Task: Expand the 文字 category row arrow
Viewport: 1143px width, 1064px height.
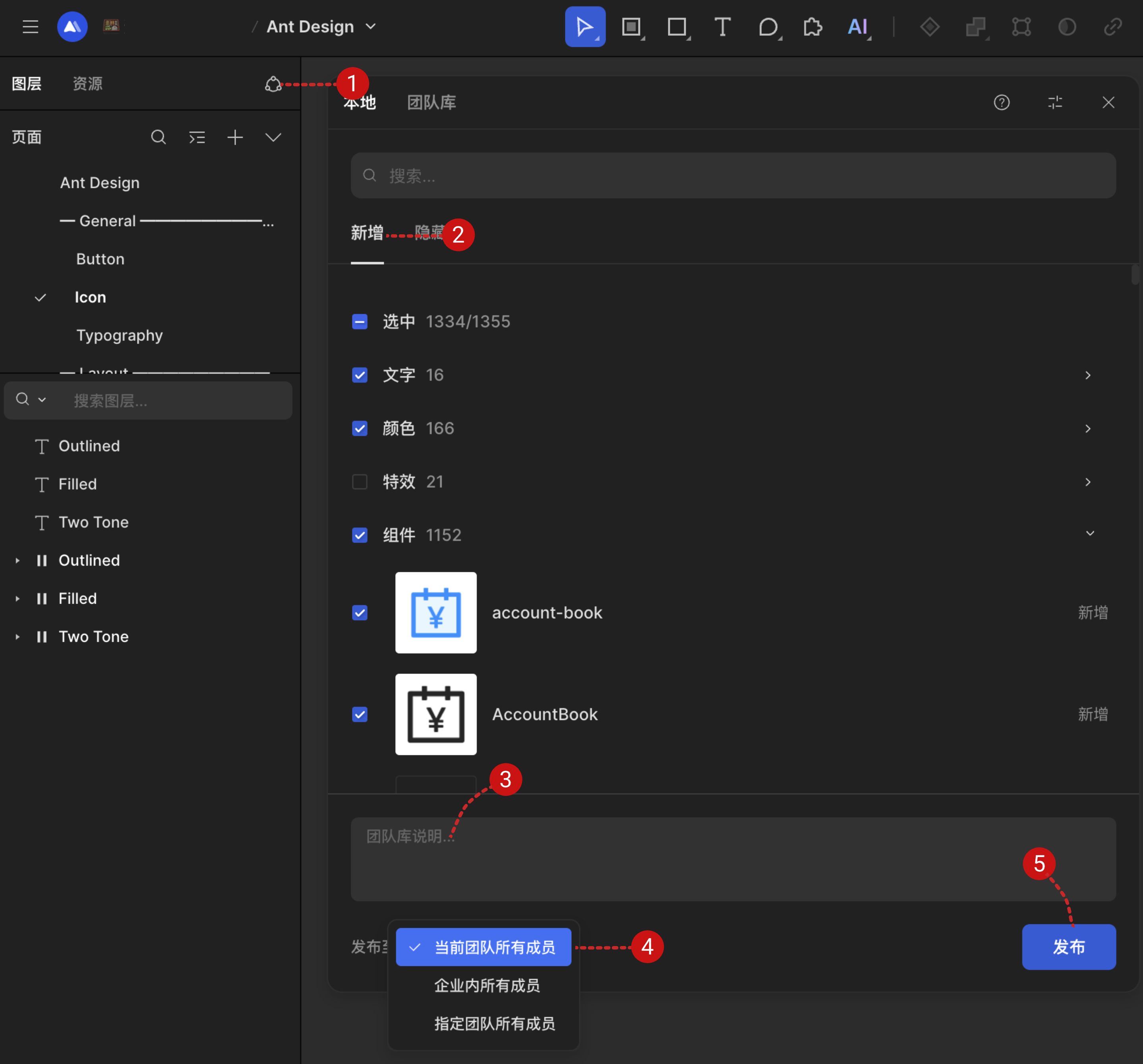Action: 1088,375
